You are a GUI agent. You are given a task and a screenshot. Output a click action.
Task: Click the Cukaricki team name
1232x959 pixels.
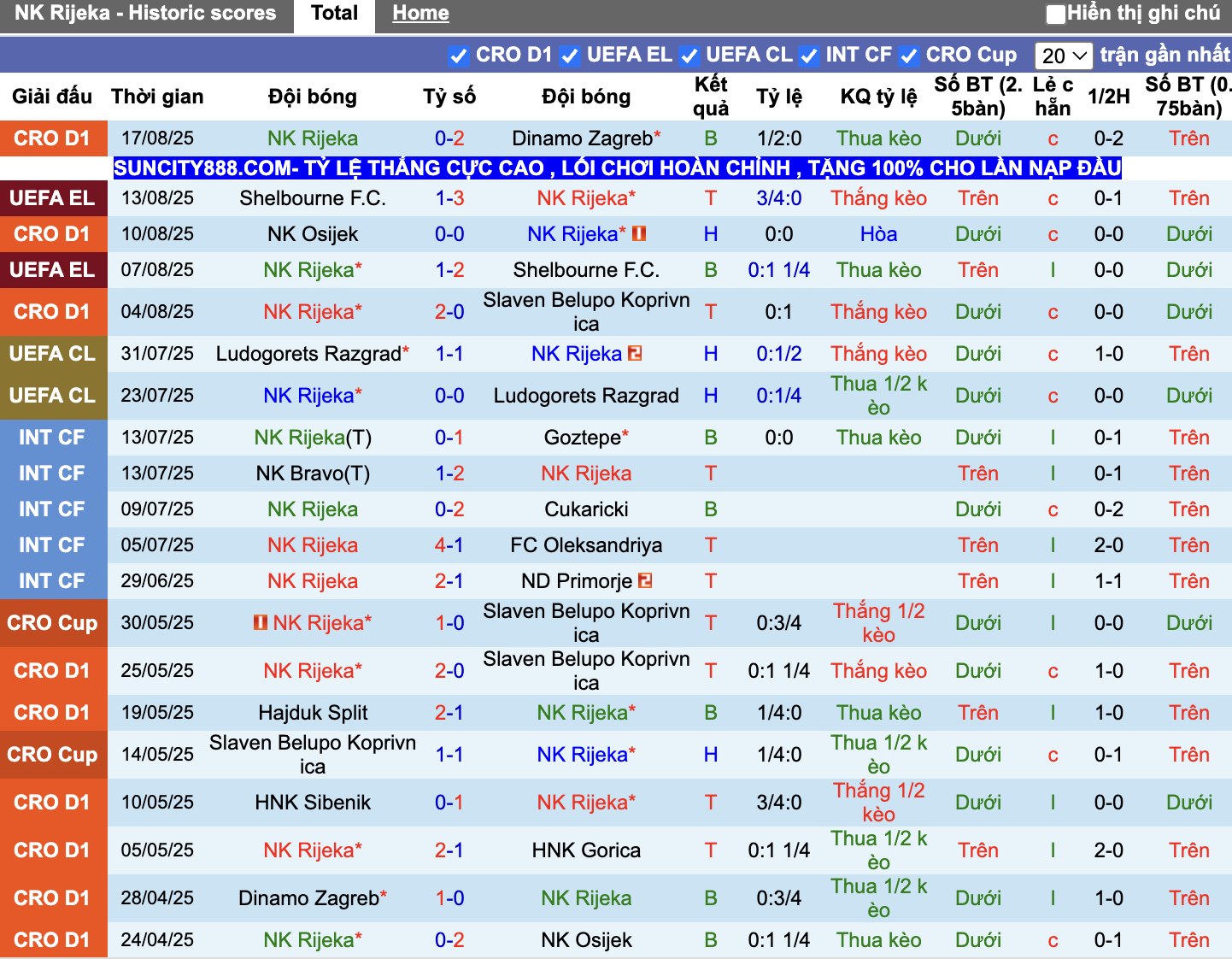coord(586,509)
